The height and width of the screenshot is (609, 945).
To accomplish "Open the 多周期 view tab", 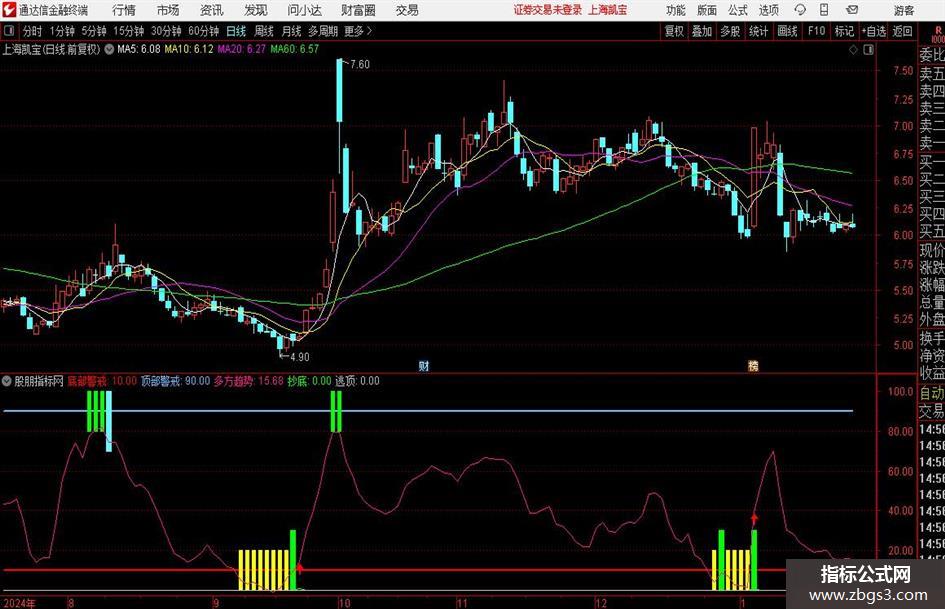I will (x=323, y=31).
